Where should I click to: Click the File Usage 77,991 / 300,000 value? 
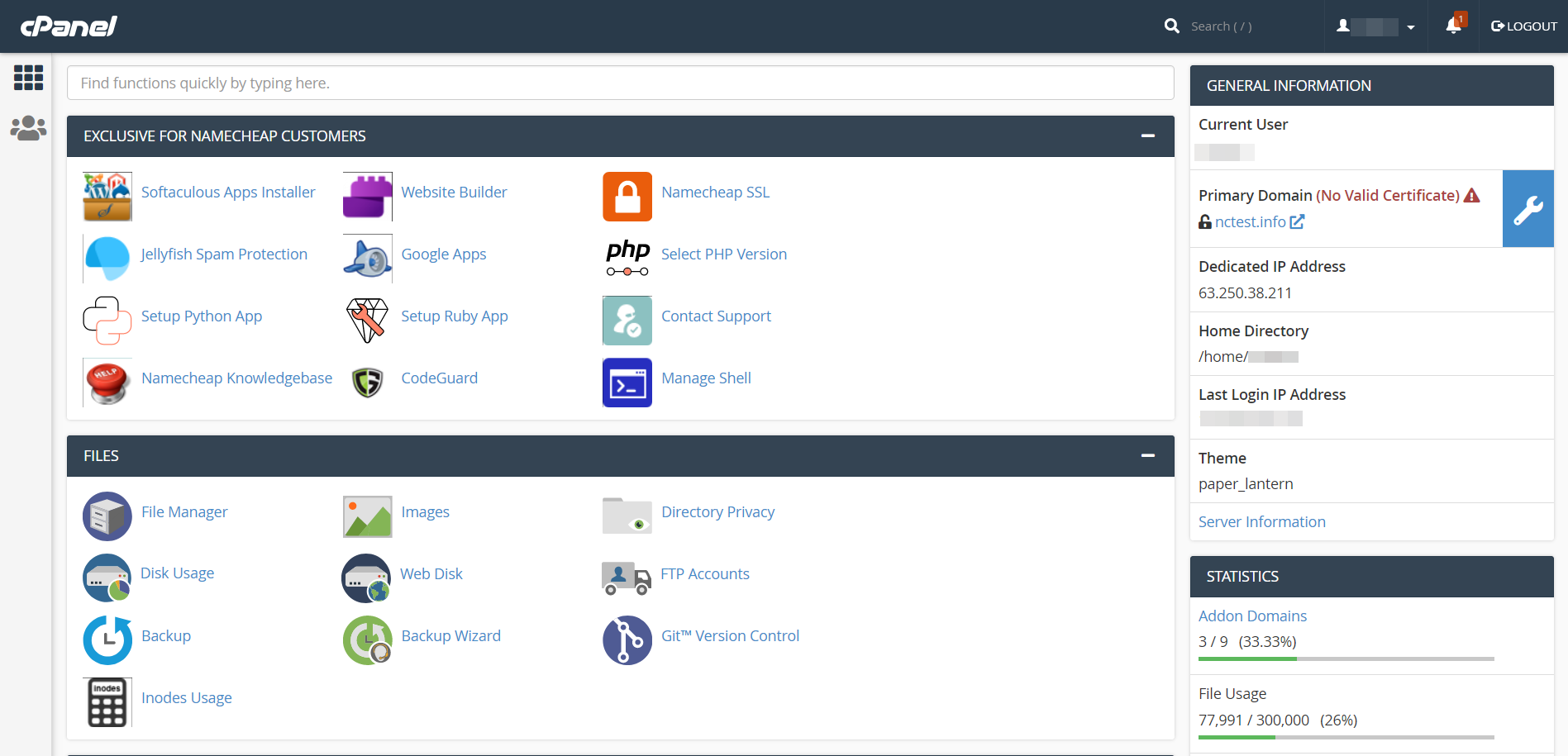pyautogui.click(x=1254, y=720)
